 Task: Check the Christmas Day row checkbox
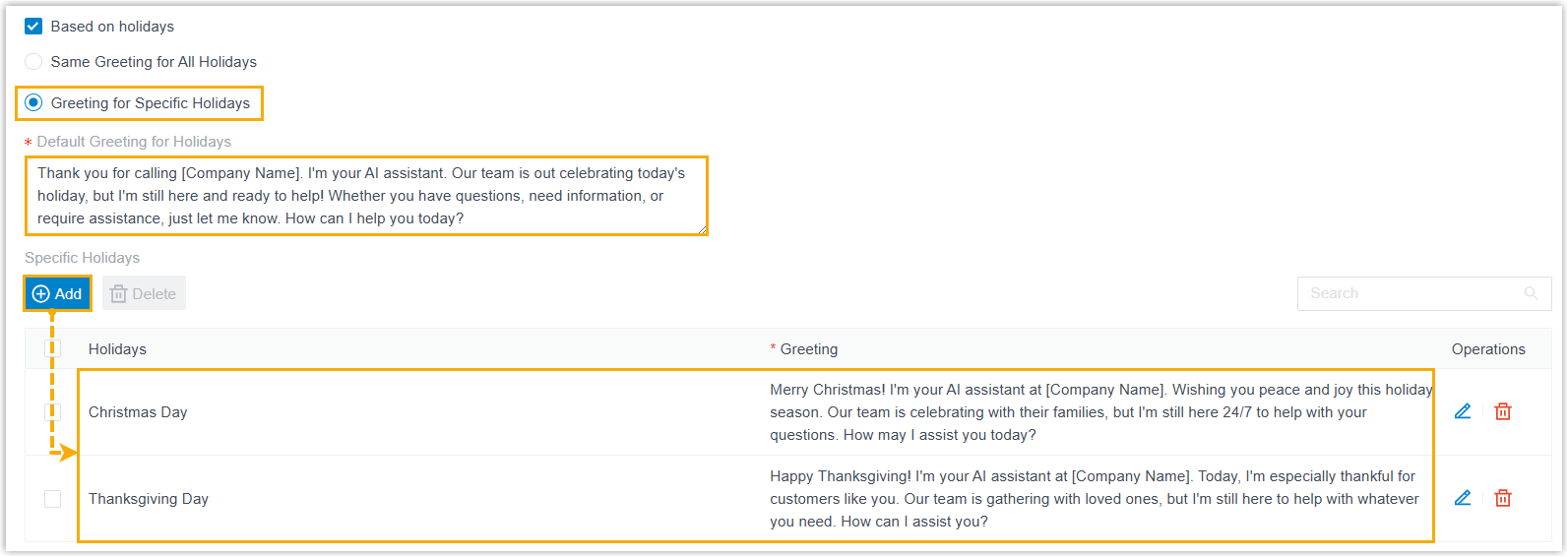53,411
